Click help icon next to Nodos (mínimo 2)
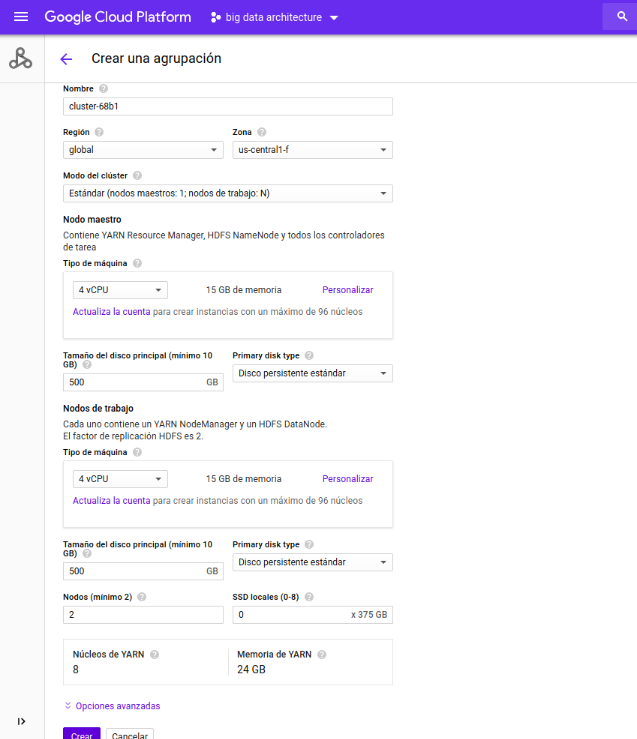637x739 pixels. pos(141,597)
